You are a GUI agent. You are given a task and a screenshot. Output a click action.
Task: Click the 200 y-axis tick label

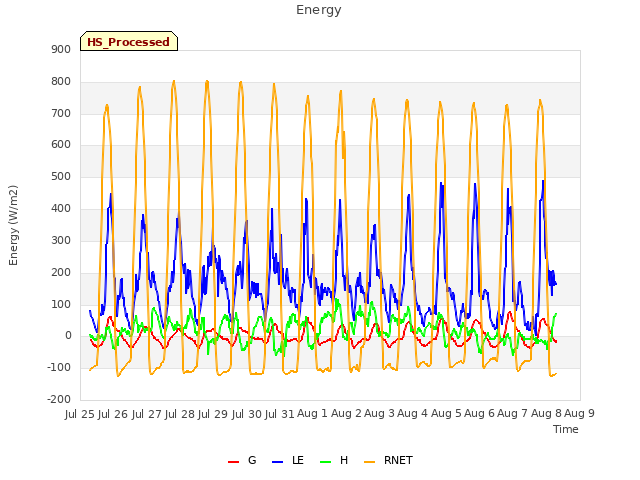[61, 272]
